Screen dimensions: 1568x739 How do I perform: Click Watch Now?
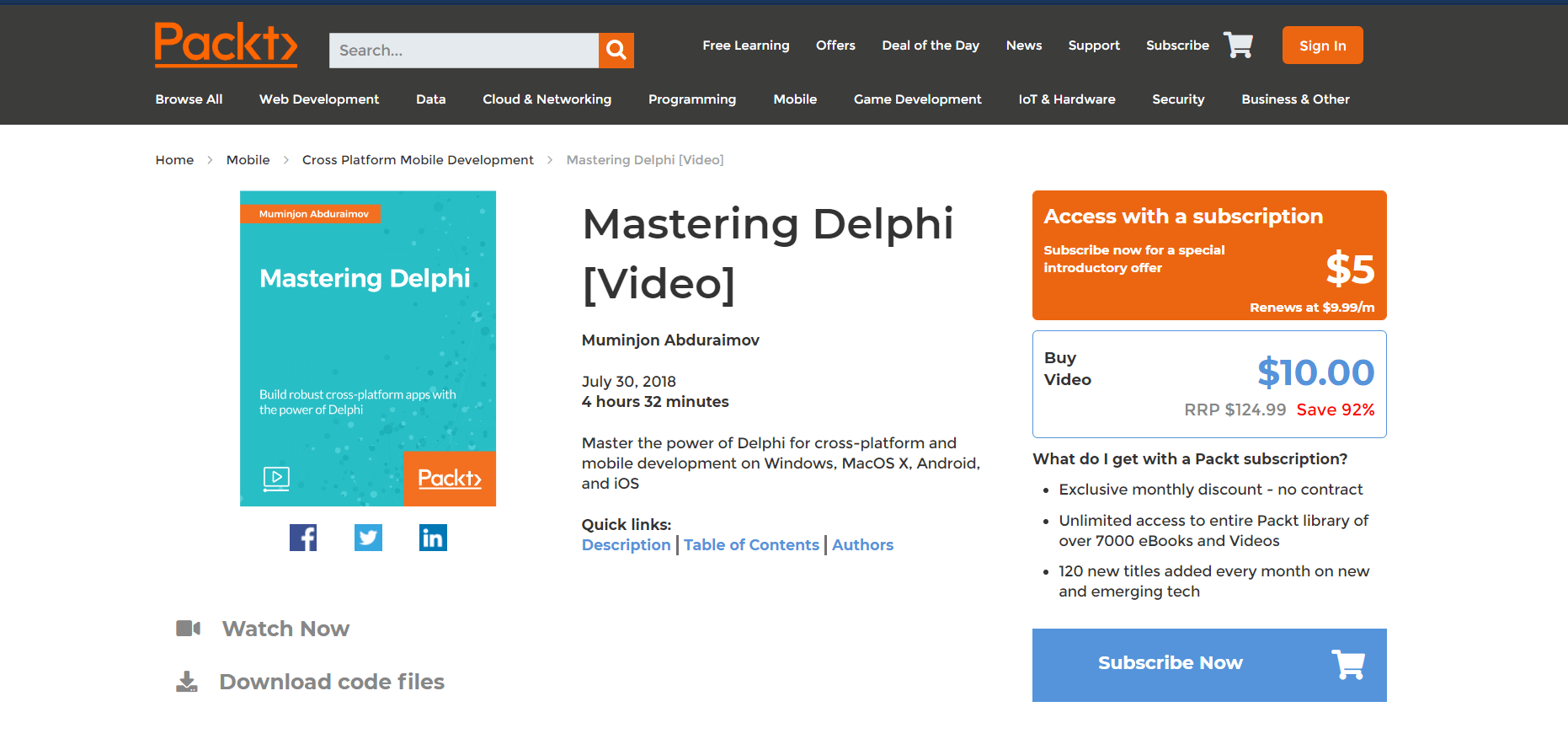click(285, 629)
